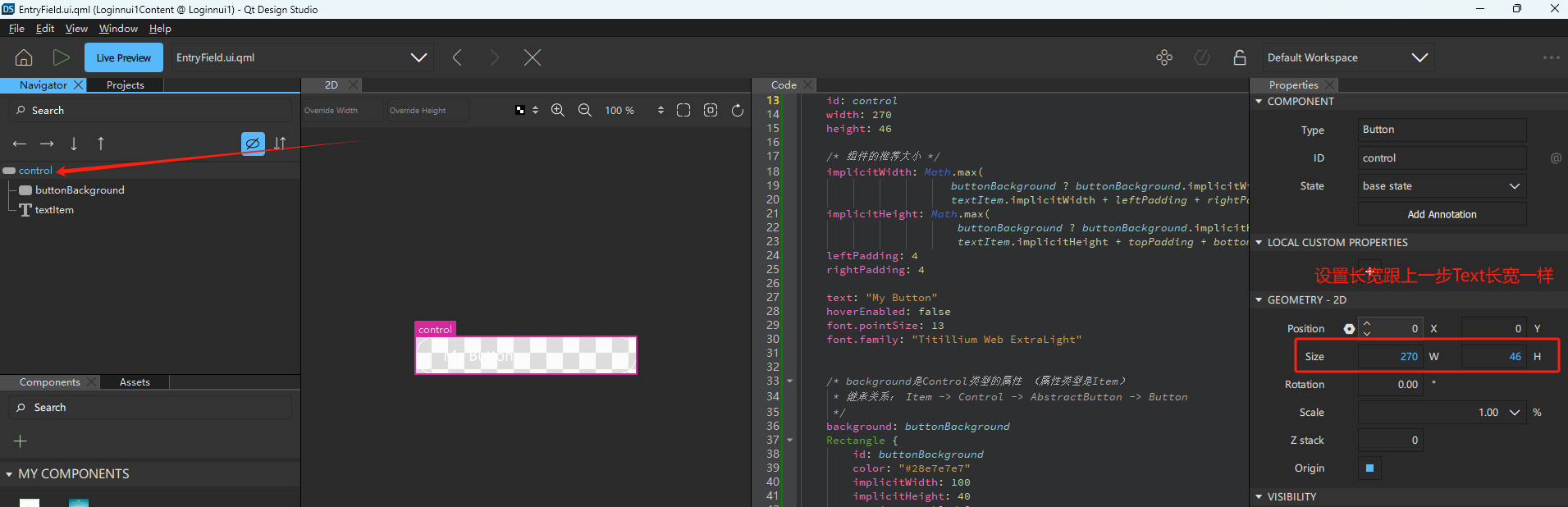
Task: Open the zoom level 100 % dropdown
Action: 633,110
